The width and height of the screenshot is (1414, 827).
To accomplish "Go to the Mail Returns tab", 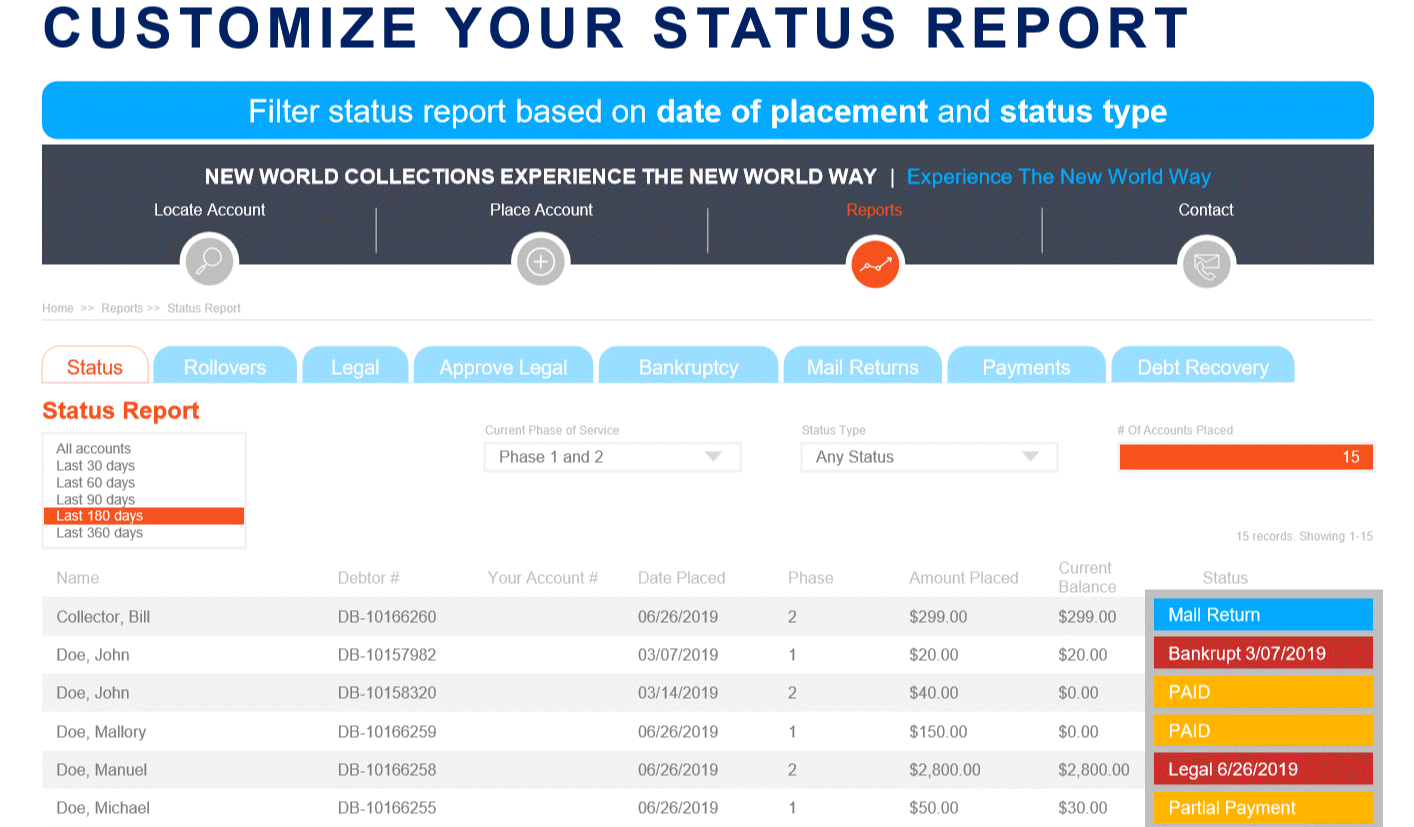I will pyautogui.click(x=863, y=366).
